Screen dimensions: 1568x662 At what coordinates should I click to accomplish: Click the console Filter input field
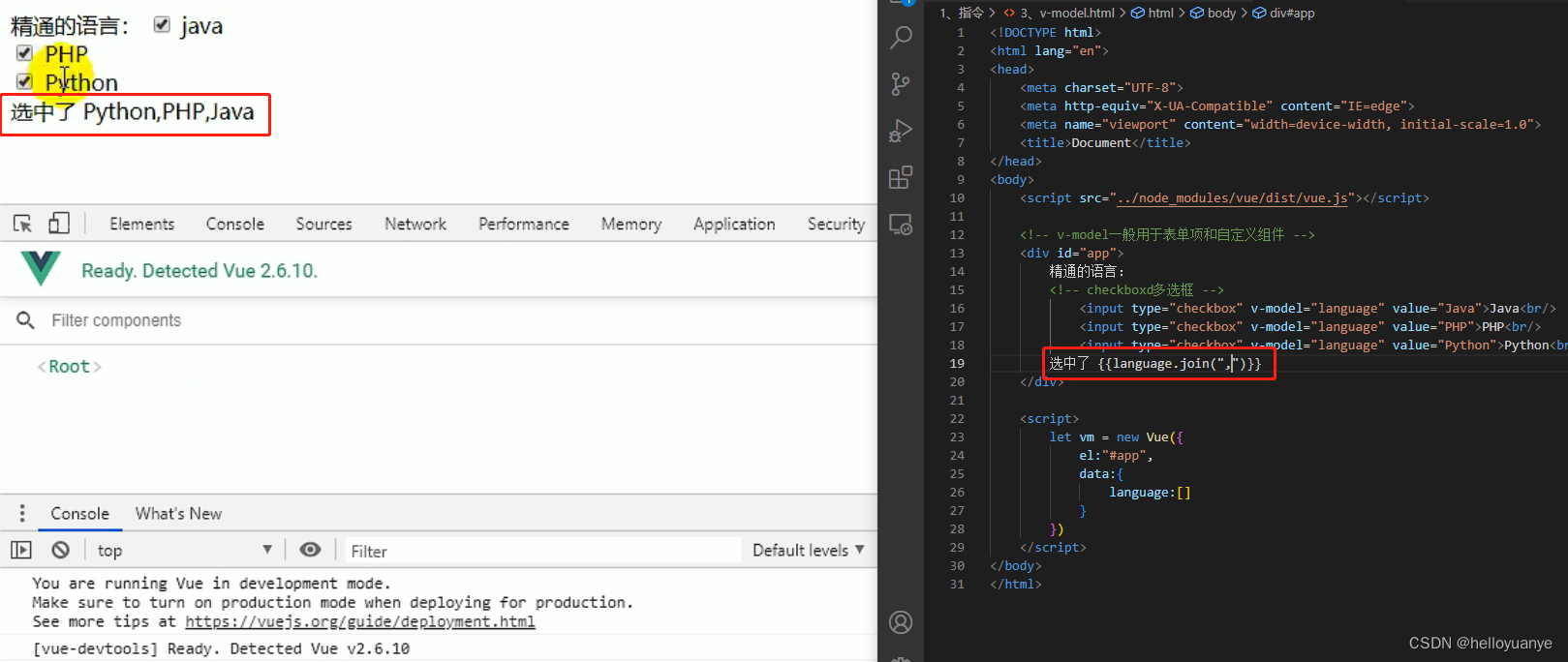(542, 551)
